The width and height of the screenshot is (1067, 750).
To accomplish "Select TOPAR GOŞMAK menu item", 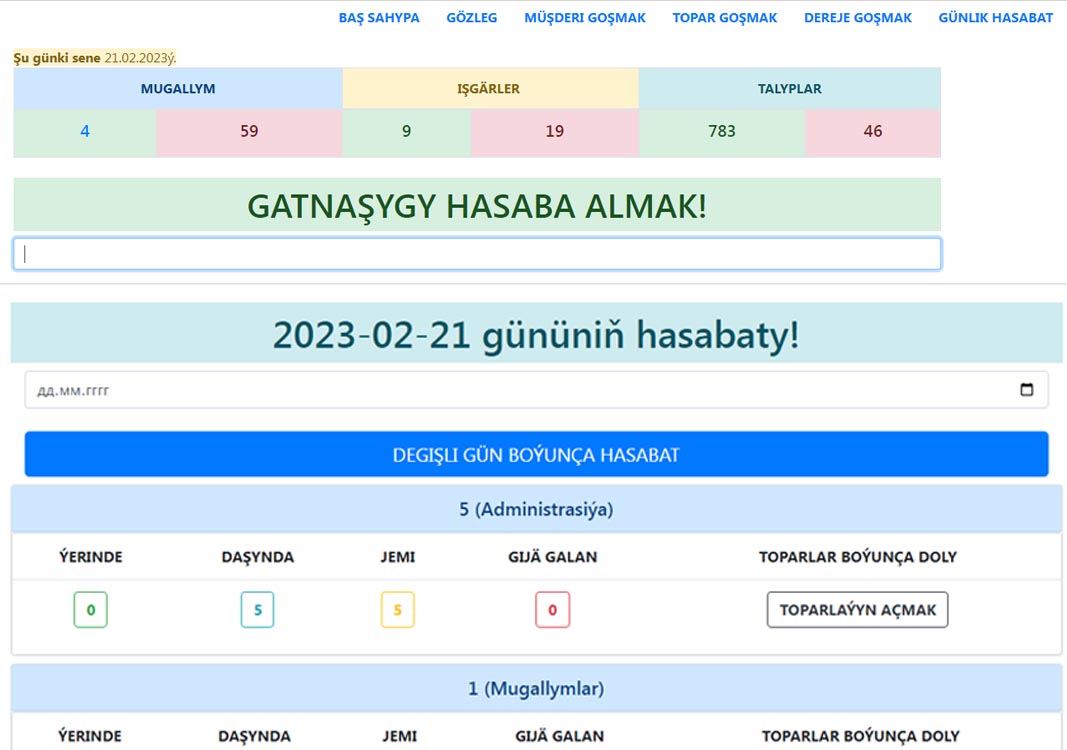I will [x=725, y=18].
